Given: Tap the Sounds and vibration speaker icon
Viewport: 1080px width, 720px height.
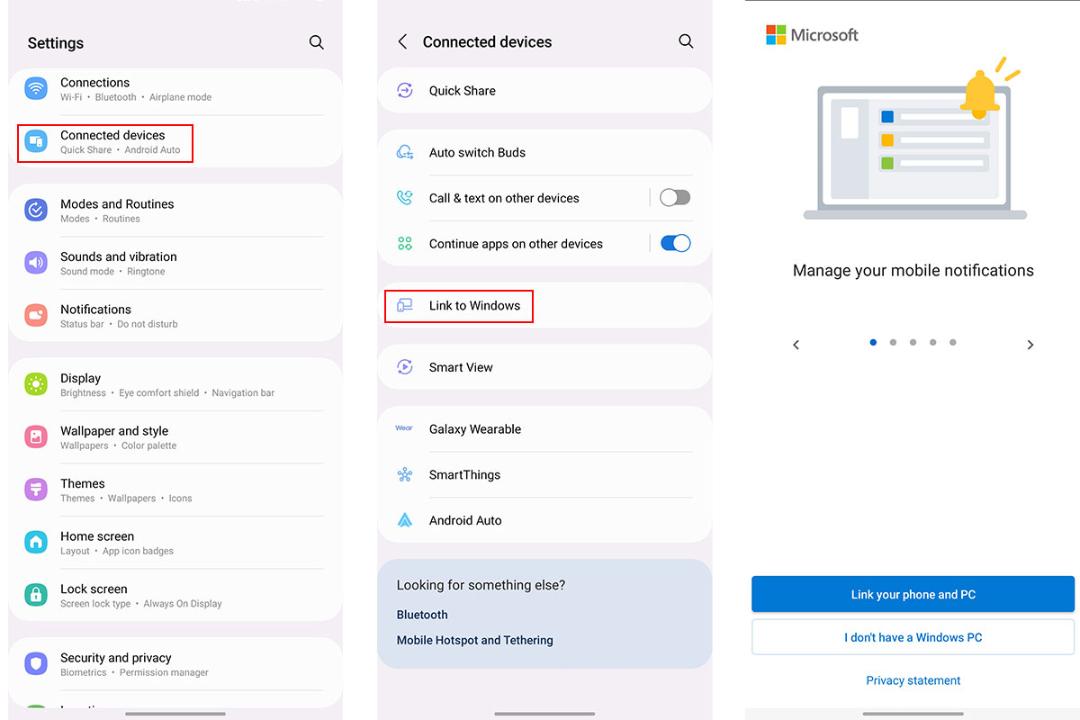Looking at the screenshot, I should point(36,263).
